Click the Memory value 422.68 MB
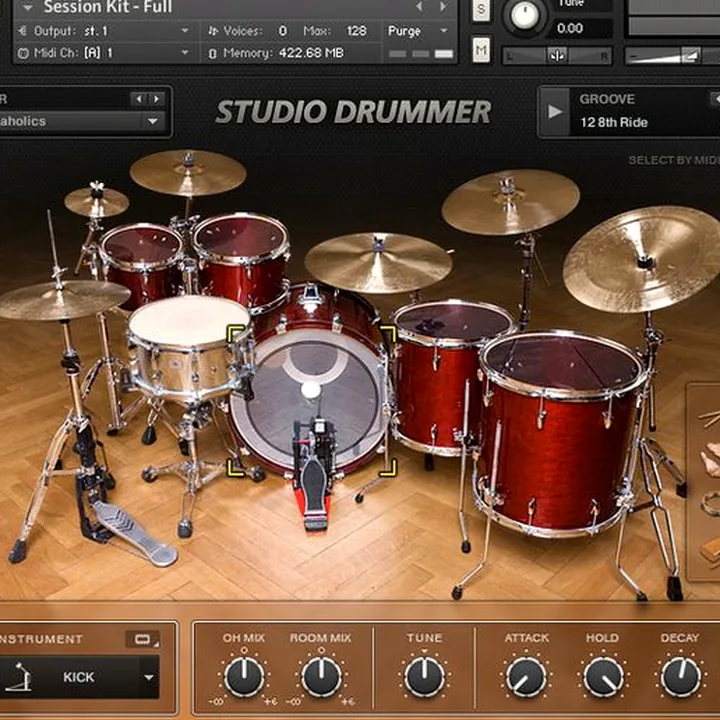The height and width of the screenshot is (720, 720). [311, 53]
